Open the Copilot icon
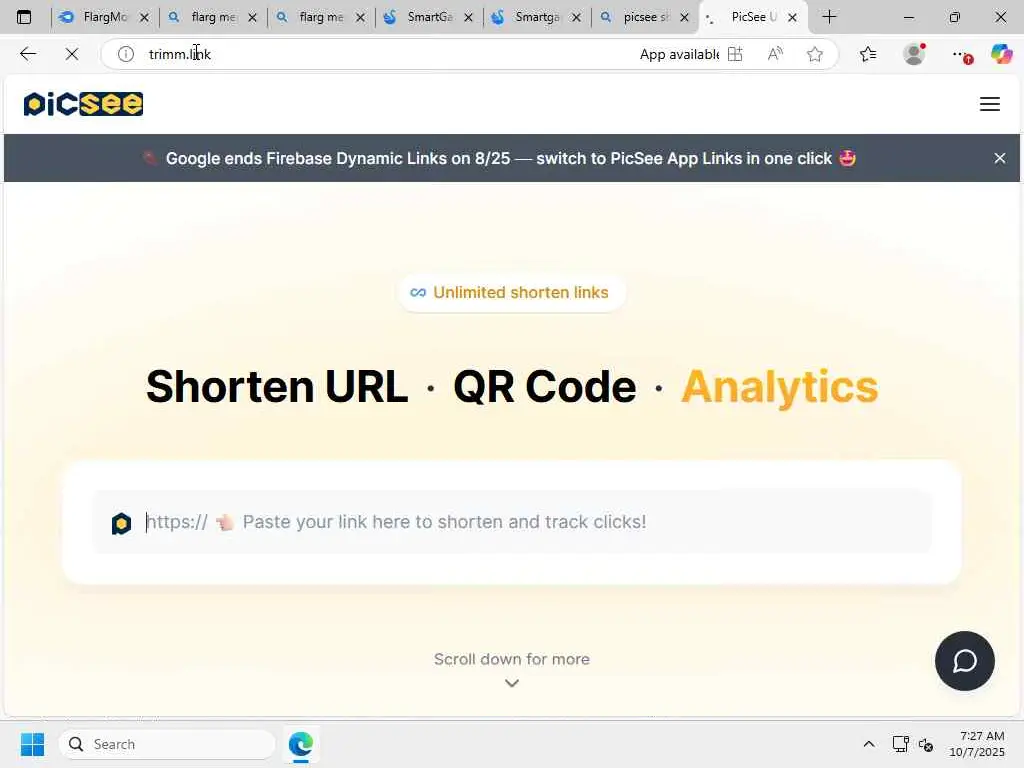Image resolution: width=1024 pixels, height=768 pixels. [1001, 54]
